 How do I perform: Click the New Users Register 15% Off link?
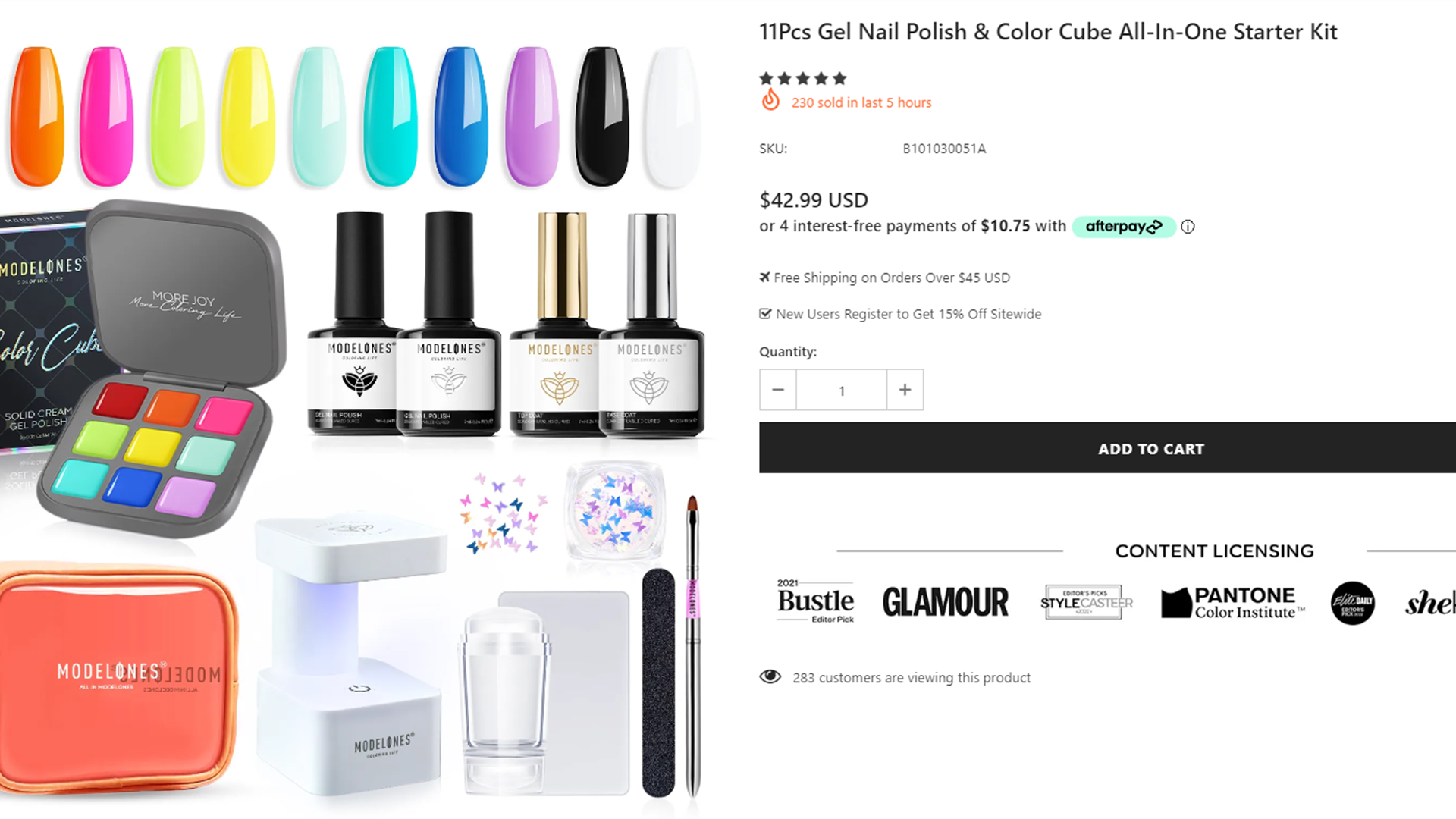click(x=908, y=314)
